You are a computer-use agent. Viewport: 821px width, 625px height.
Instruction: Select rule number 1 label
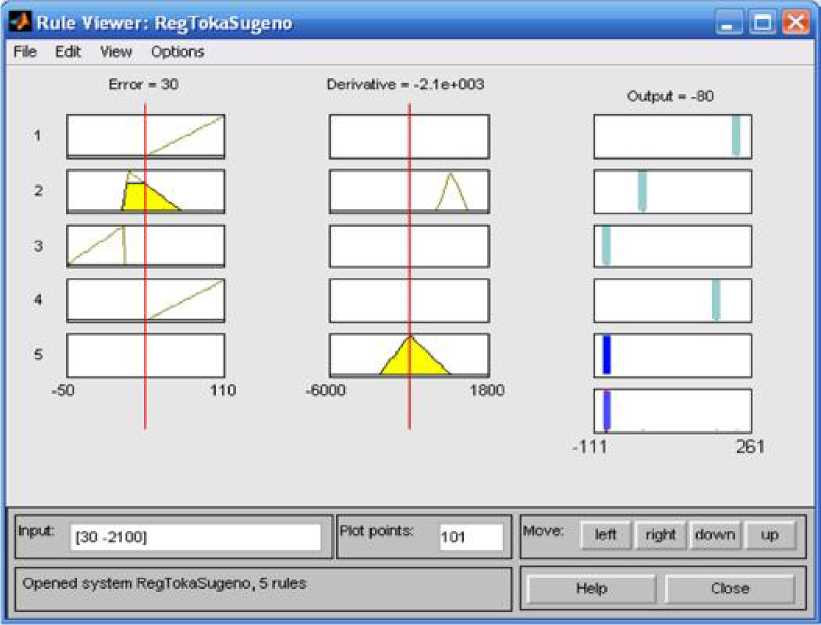click(x=37, y=136)
